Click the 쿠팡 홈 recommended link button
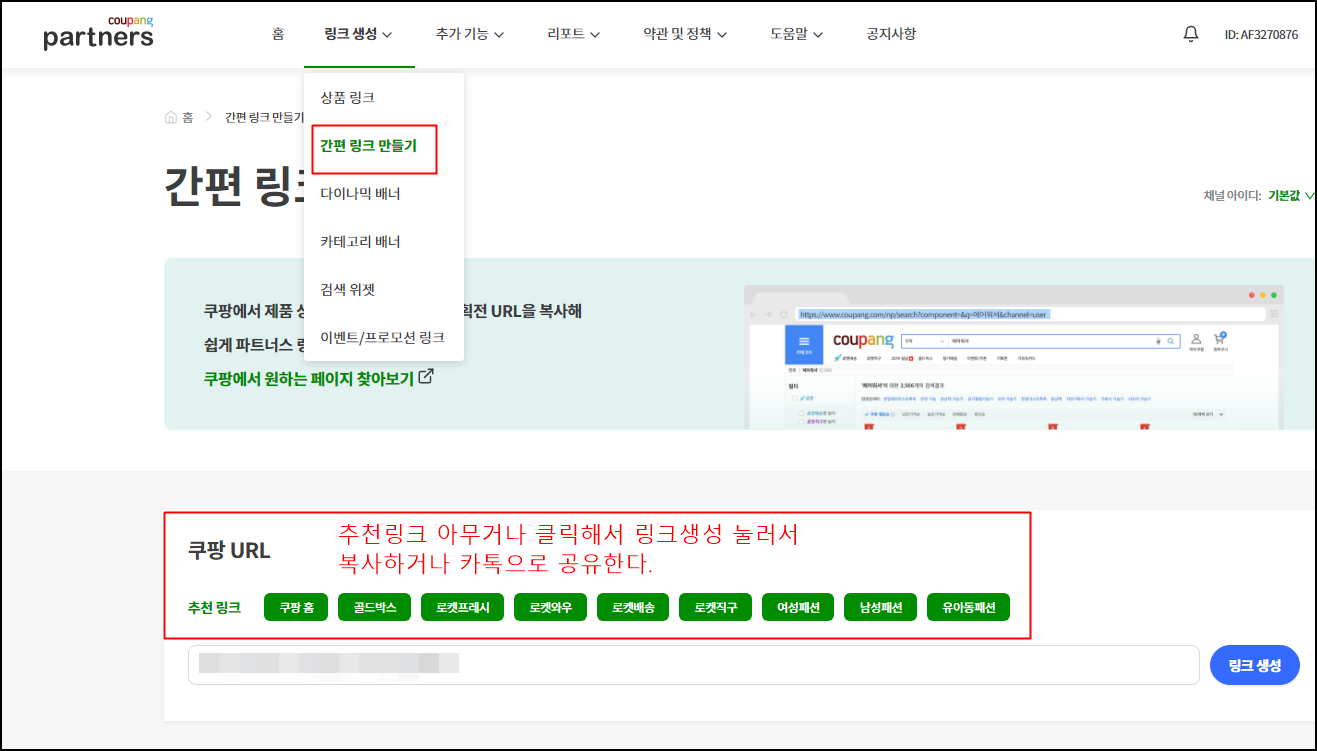 pos(296,607)
